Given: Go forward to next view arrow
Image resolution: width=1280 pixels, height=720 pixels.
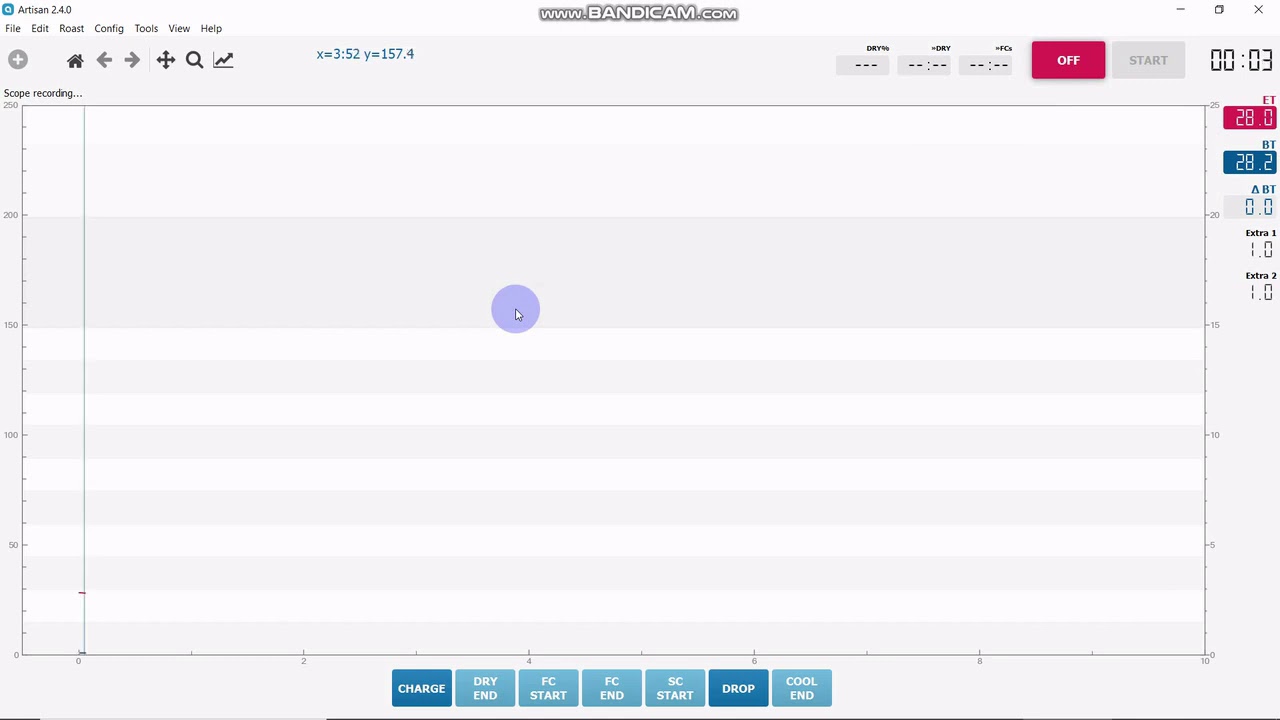Looking at the screenshot, I should (x=132, y=60).
